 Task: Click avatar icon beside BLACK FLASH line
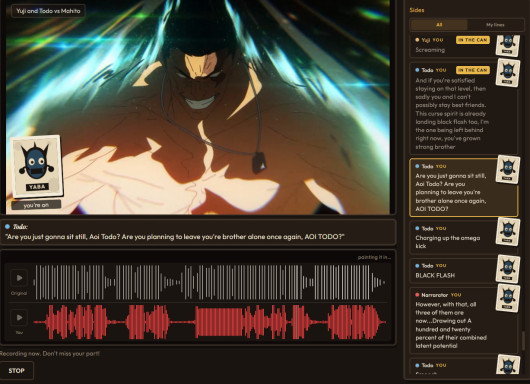[x=508, y=269]
